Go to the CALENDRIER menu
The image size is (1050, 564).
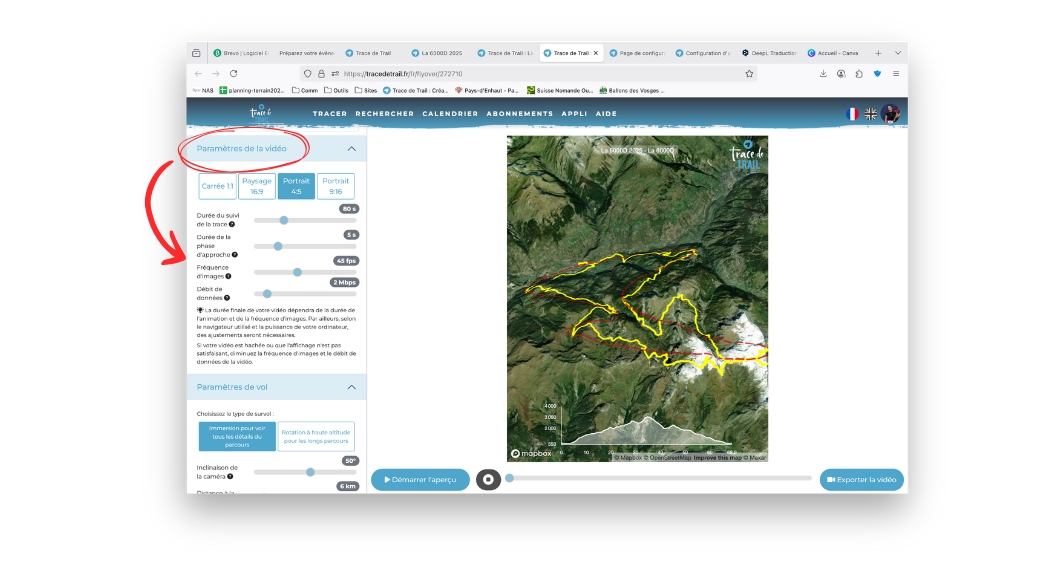pos(450,114)
